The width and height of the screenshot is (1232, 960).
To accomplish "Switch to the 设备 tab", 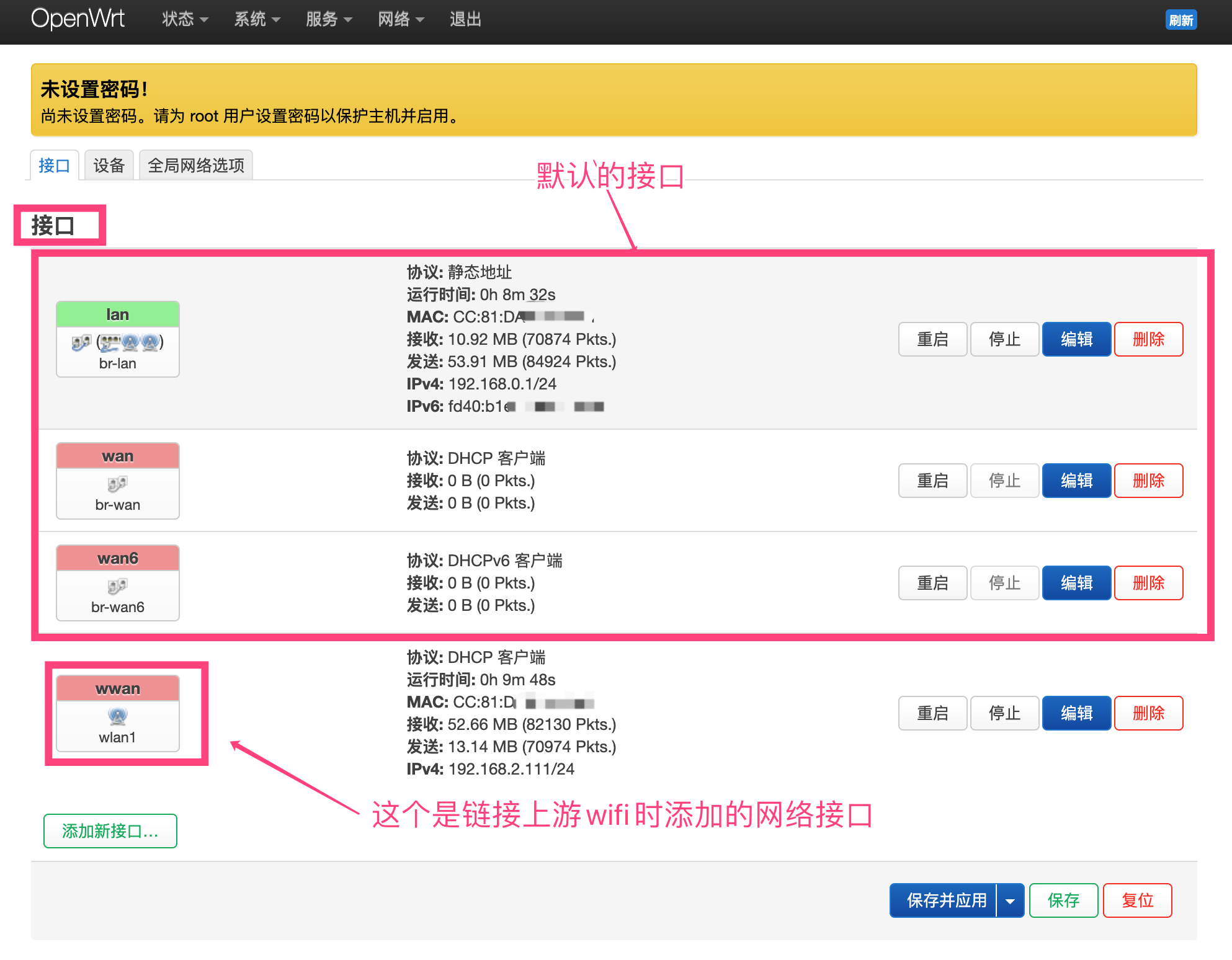I will coord(109,165).
